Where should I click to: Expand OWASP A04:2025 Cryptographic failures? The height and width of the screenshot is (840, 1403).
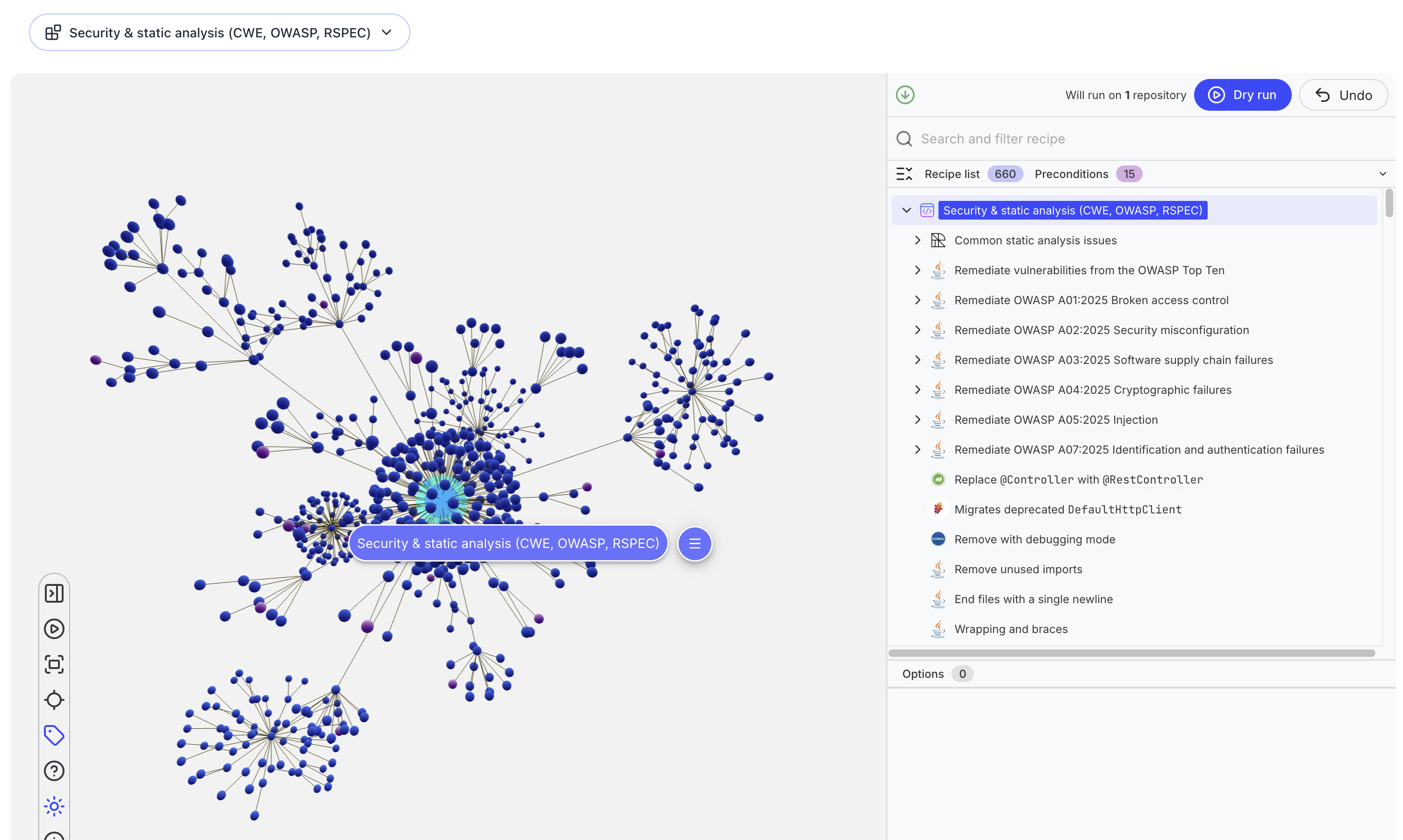coord(917,390)
